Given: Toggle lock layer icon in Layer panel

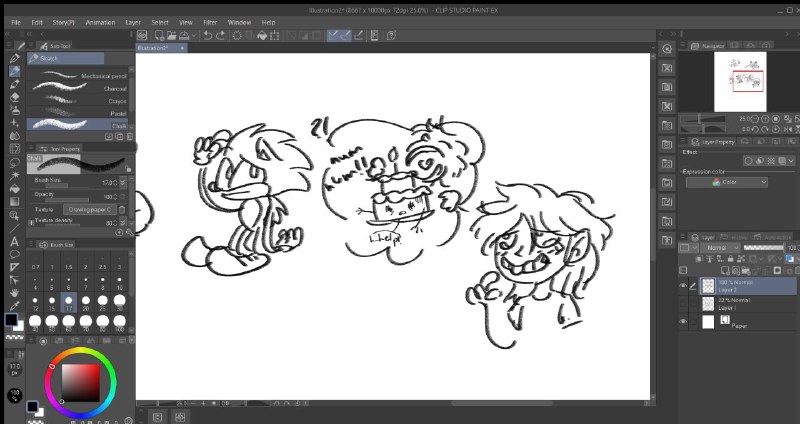Looking at the screenshot, I should pos(730,259).
